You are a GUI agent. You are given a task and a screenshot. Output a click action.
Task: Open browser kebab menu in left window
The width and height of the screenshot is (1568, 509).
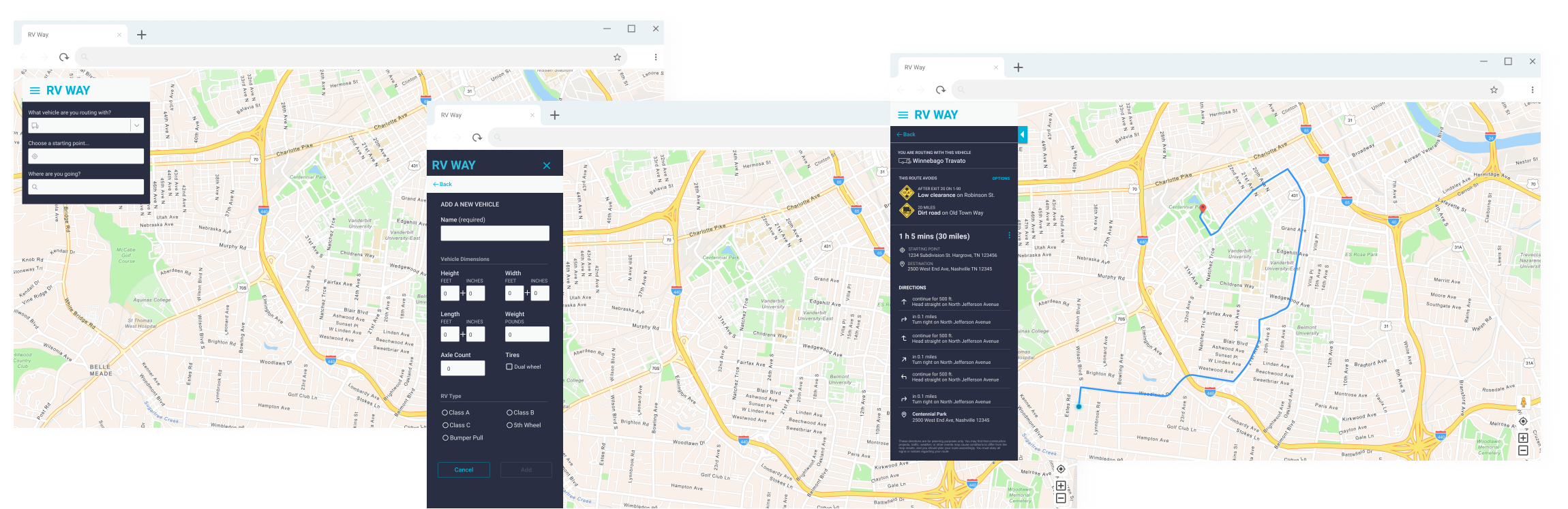point(656,57)
